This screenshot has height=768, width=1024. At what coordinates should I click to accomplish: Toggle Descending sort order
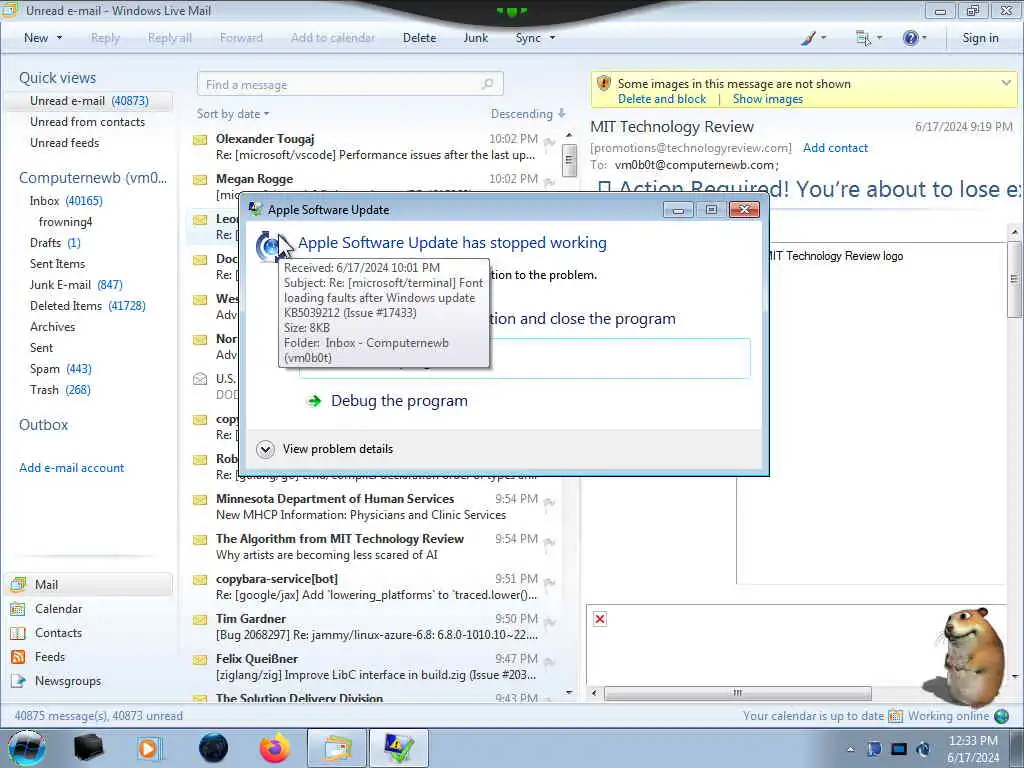pos(528,114)
